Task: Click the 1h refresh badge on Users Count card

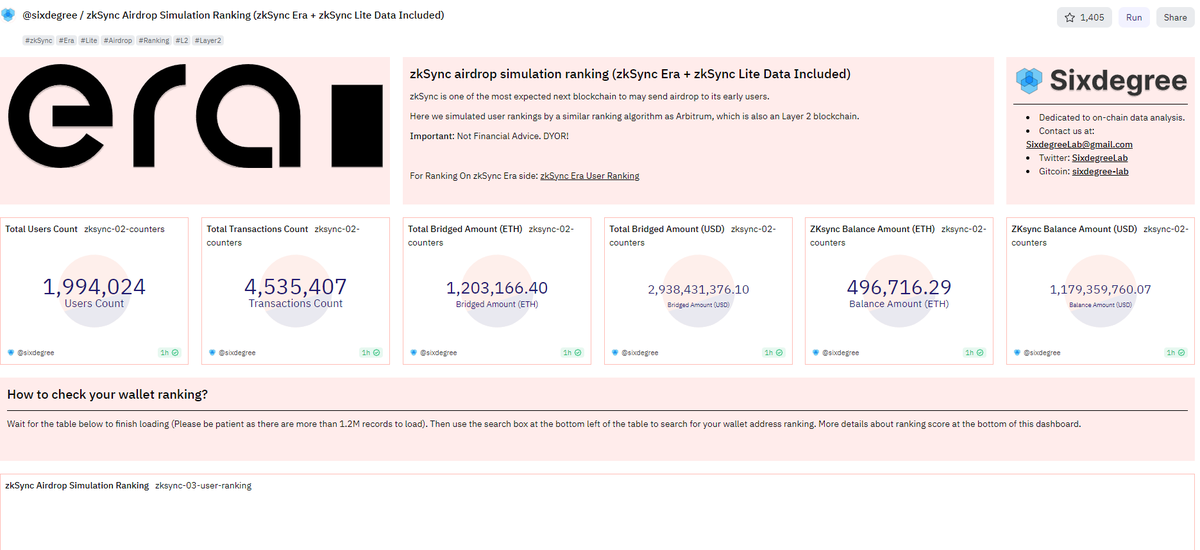Action: pyautogui.click(x=169, y=353)
